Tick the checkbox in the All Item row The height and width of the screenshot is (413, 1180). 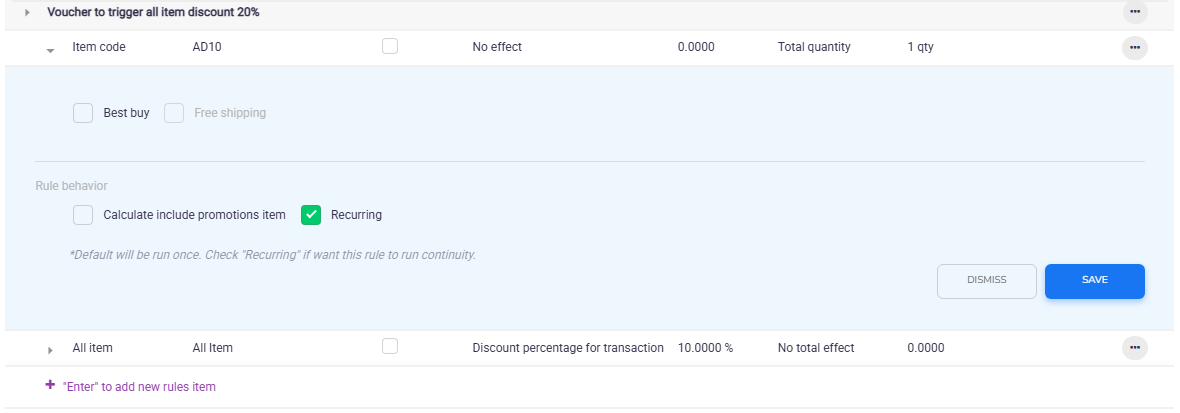coord(390,346)
